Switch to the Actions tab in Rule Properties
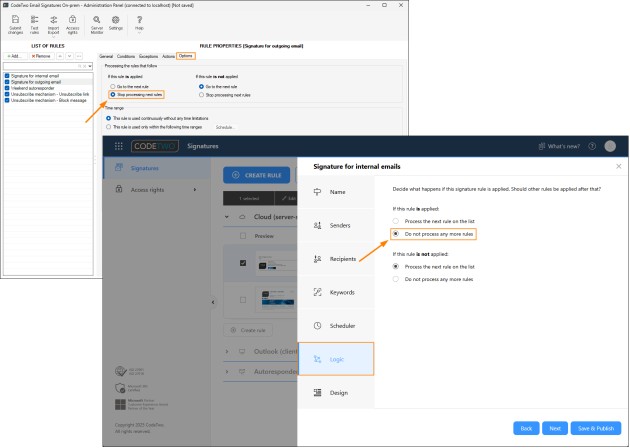Viewport: 630px width, 448px height. tap(168, 56)
